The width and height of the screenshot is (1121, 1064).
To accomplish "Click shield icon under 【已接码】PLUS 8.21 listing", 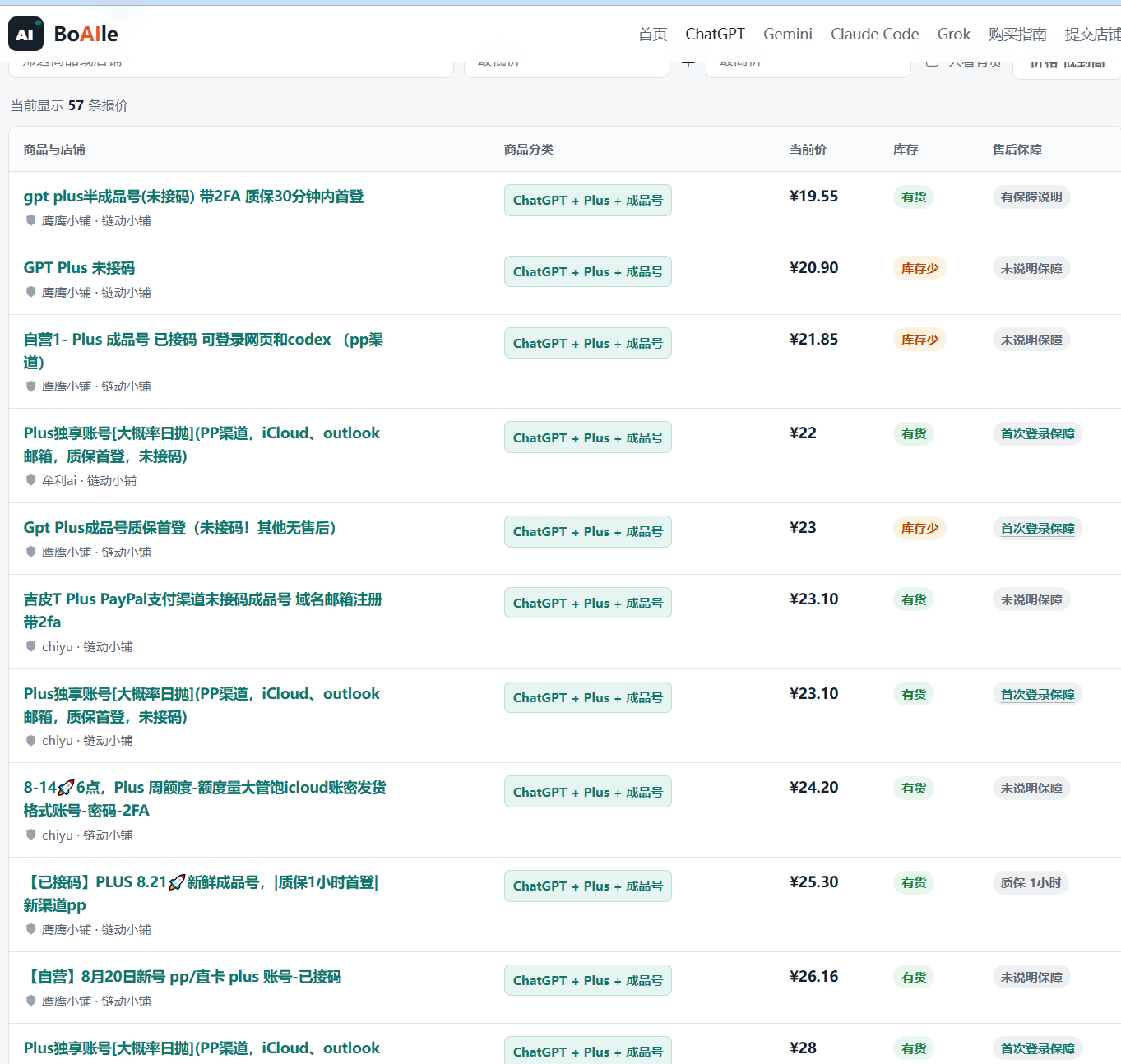I will (x=31, y=929).
